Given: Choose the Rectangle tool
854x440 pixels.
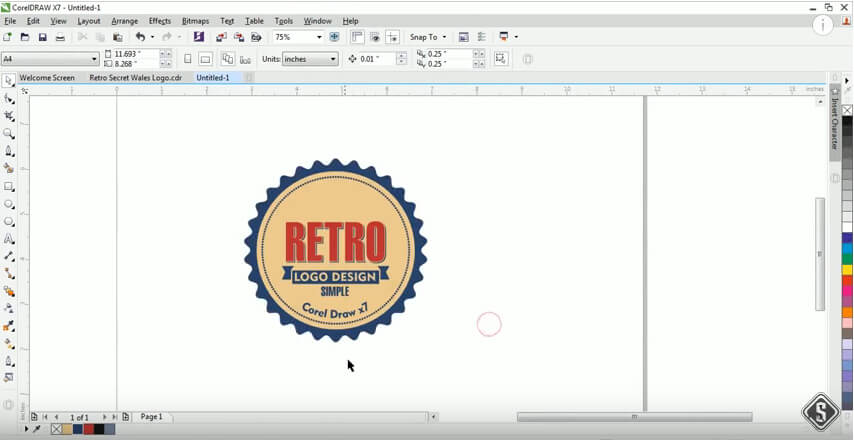Looking at the screenshot, I should click(9, 186).
